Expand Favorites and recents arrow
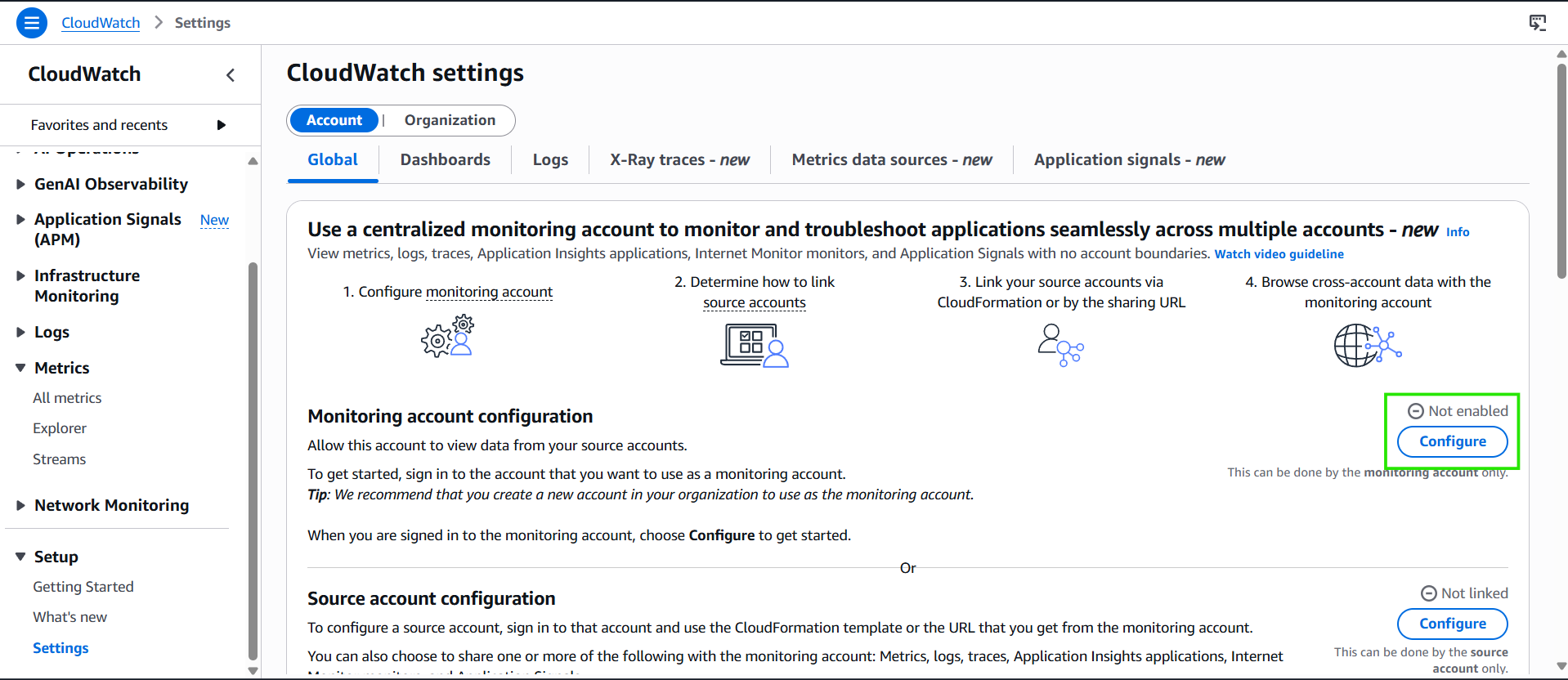The width and height of the screenshot is (1568, 680). (x=221, y=125)
